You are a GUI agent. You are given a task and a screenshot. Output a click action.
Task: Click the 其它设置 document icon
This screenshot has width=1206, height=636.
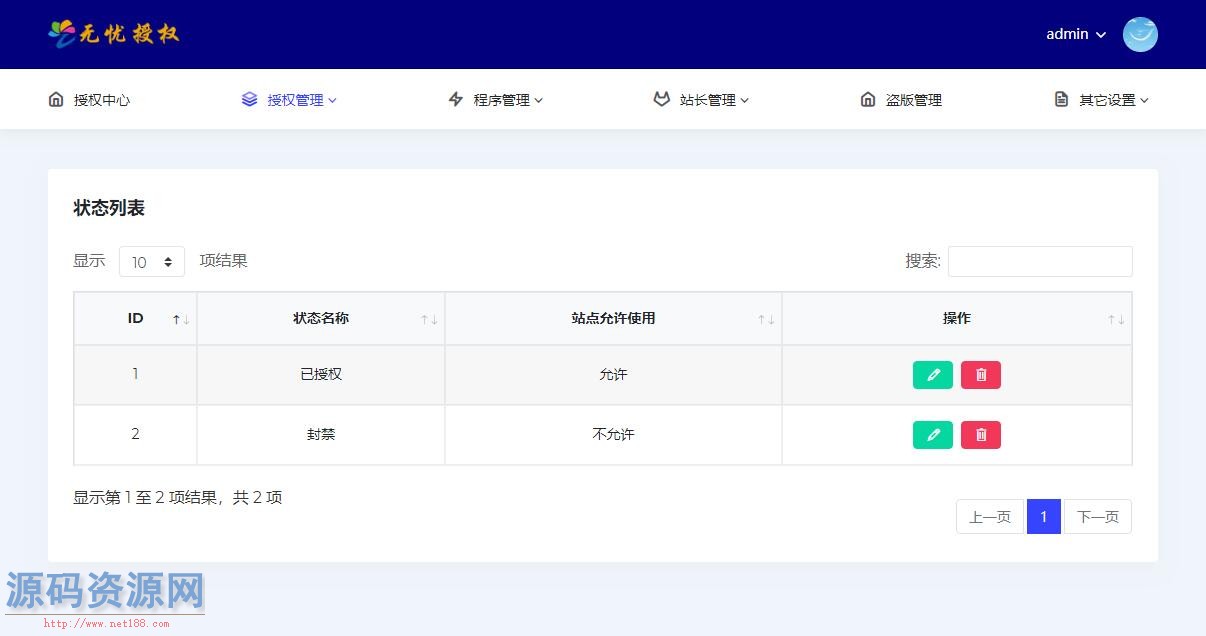1061,99
